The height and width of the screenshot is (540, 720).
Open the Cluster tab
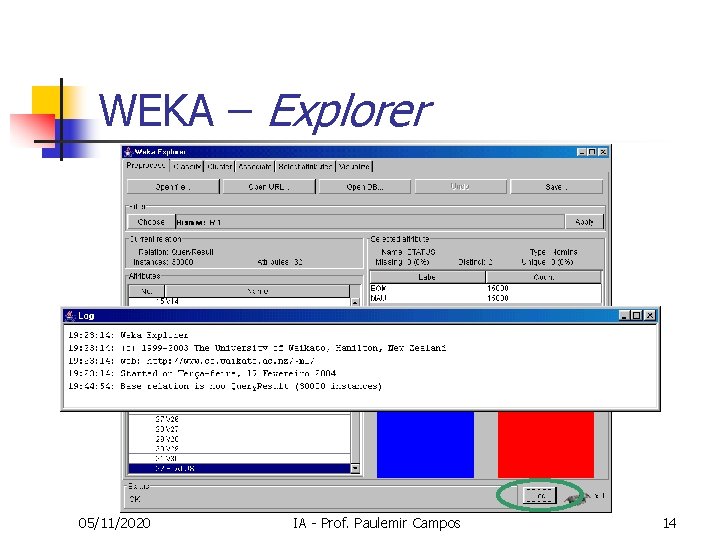click(219, 166)
